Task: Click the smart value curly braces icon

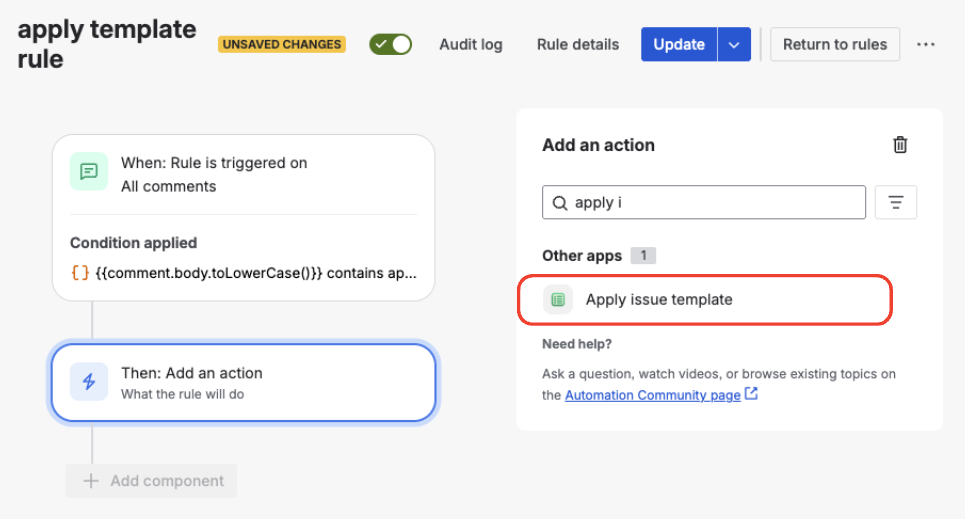Action: 80,272
